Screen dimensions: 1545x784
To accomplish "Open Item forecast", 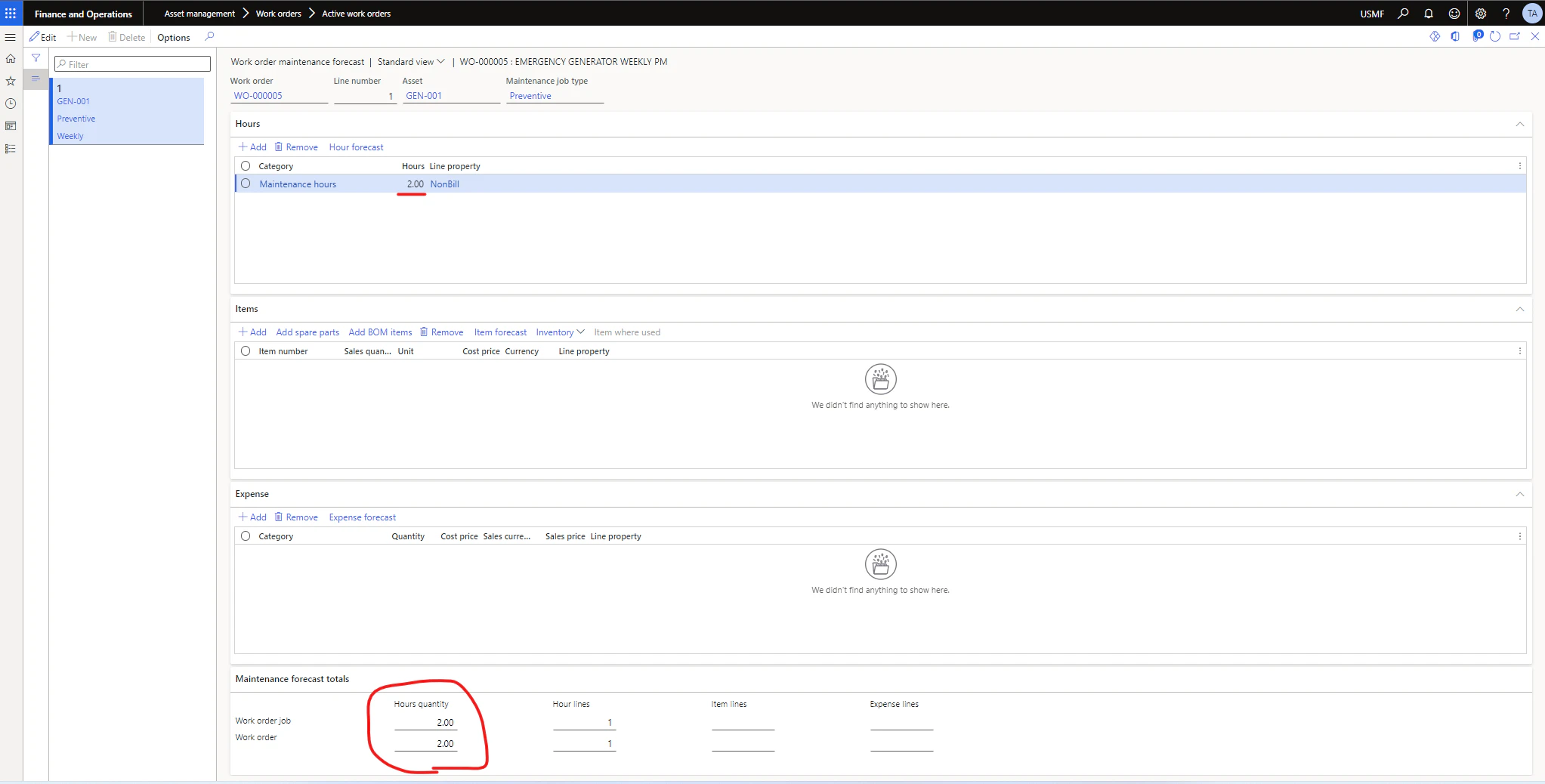I will coord(500,332).
